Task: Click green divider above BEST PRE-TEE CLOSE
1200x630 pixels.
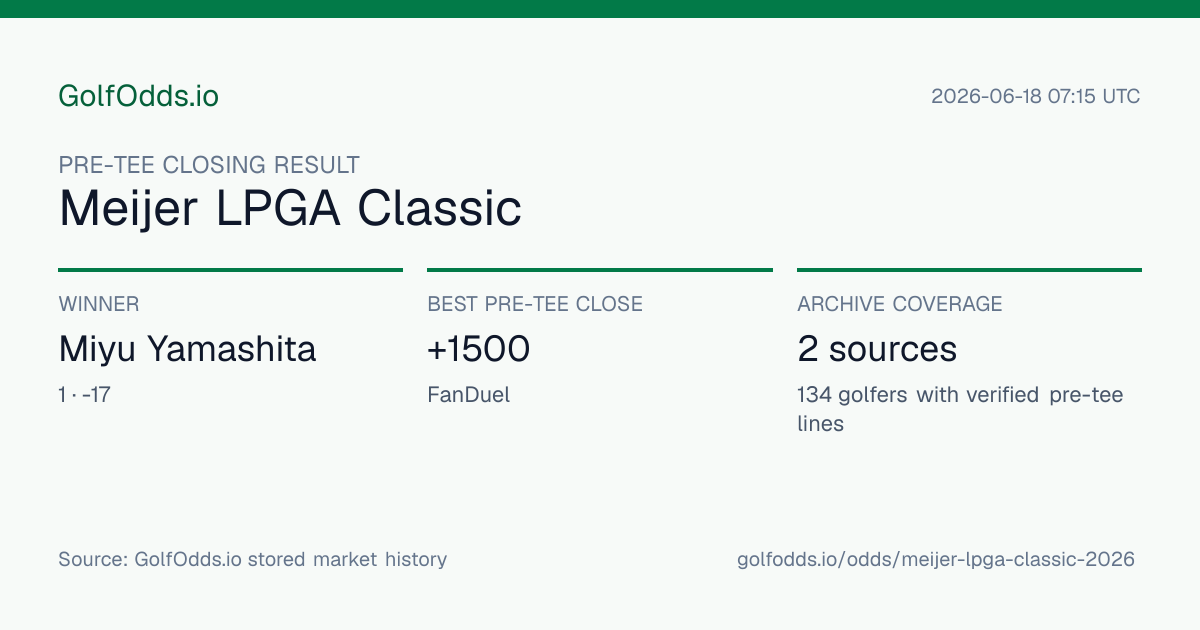Action: pos(600,270)
